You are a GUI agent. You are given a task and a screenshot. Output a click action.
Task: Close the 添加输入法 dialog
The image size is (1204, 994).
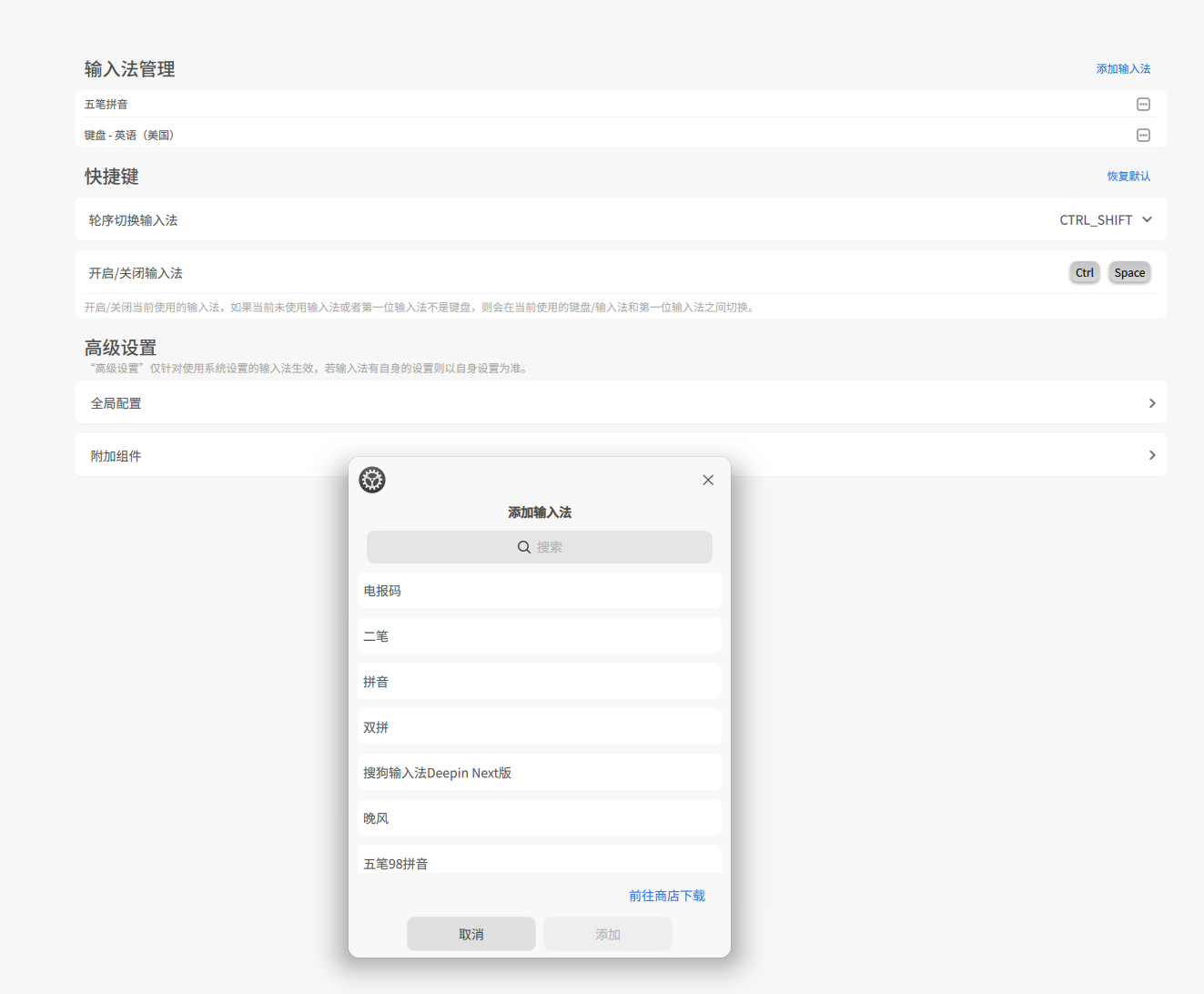pos(708,480)
